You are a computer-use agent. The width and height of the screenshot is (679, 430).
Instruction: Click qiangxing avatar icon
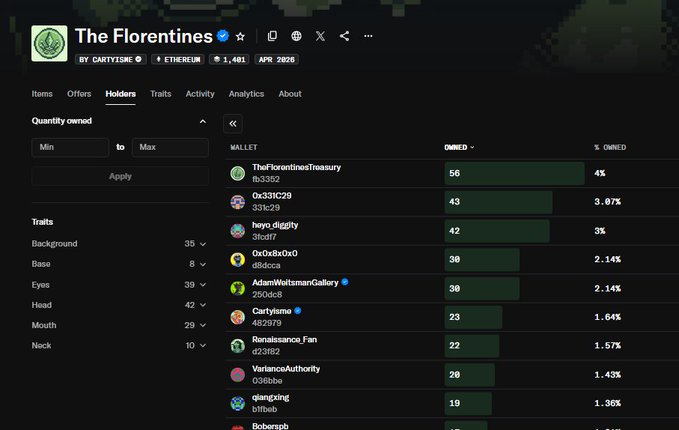point(238,403)
